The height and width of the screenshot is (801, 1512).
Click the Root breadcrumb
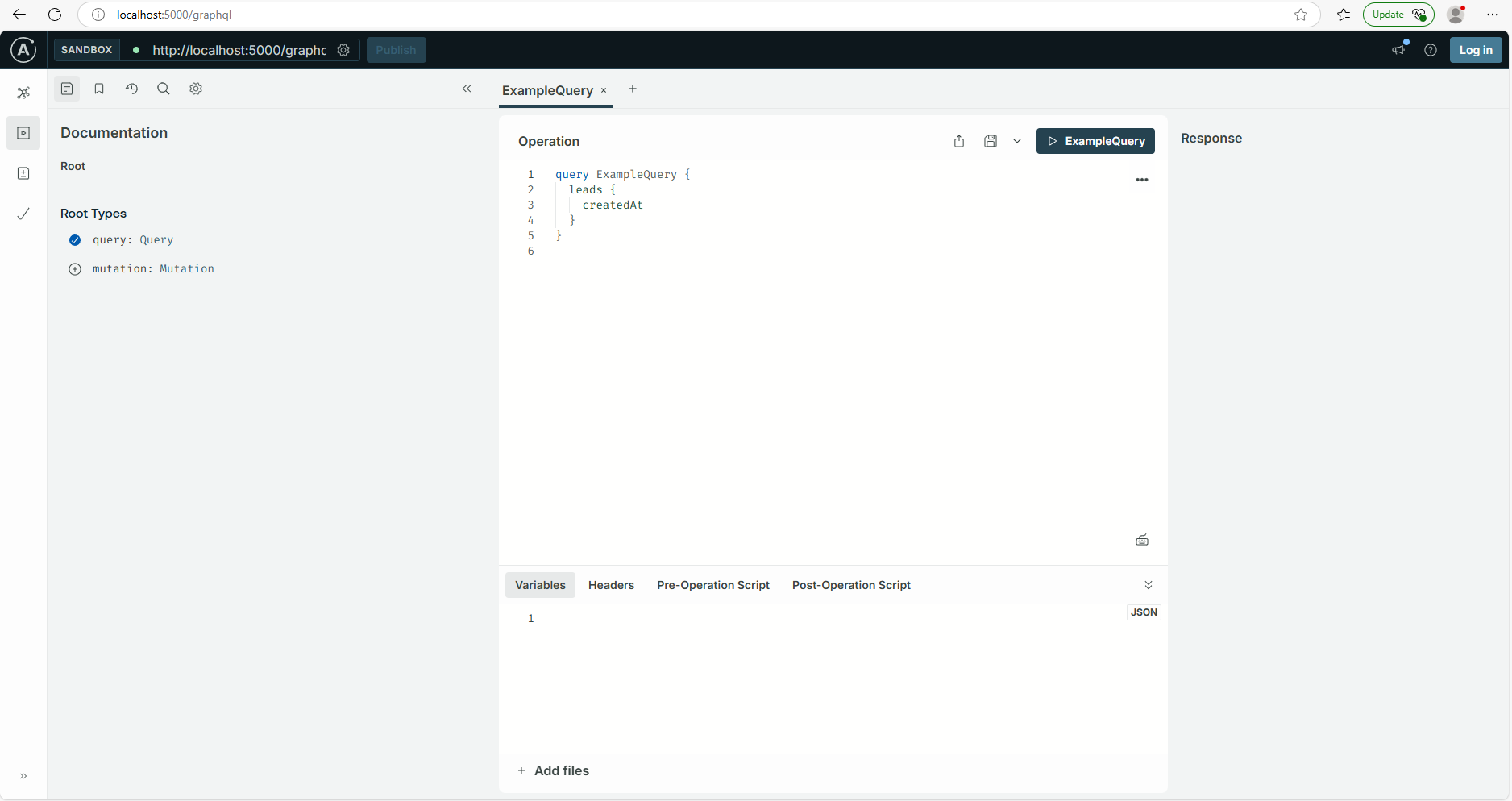(73, 166)
